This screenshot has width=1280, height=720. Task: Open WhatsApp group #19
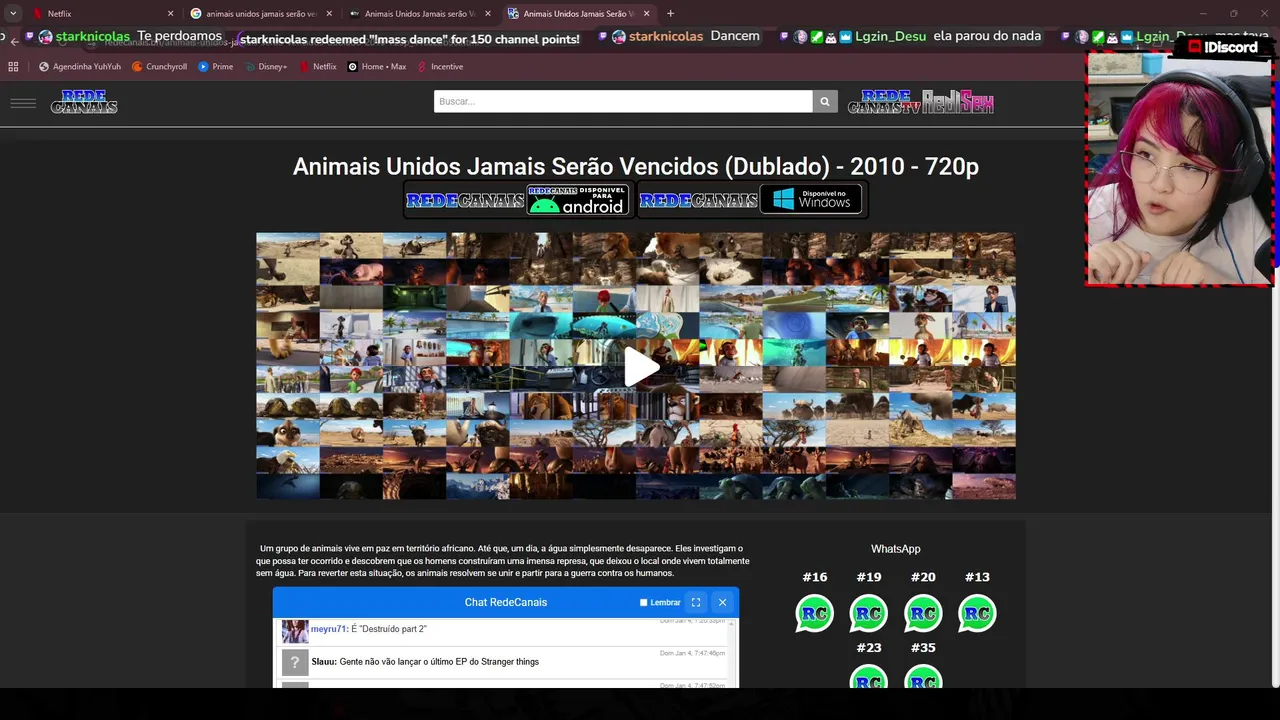coord(868,613)
